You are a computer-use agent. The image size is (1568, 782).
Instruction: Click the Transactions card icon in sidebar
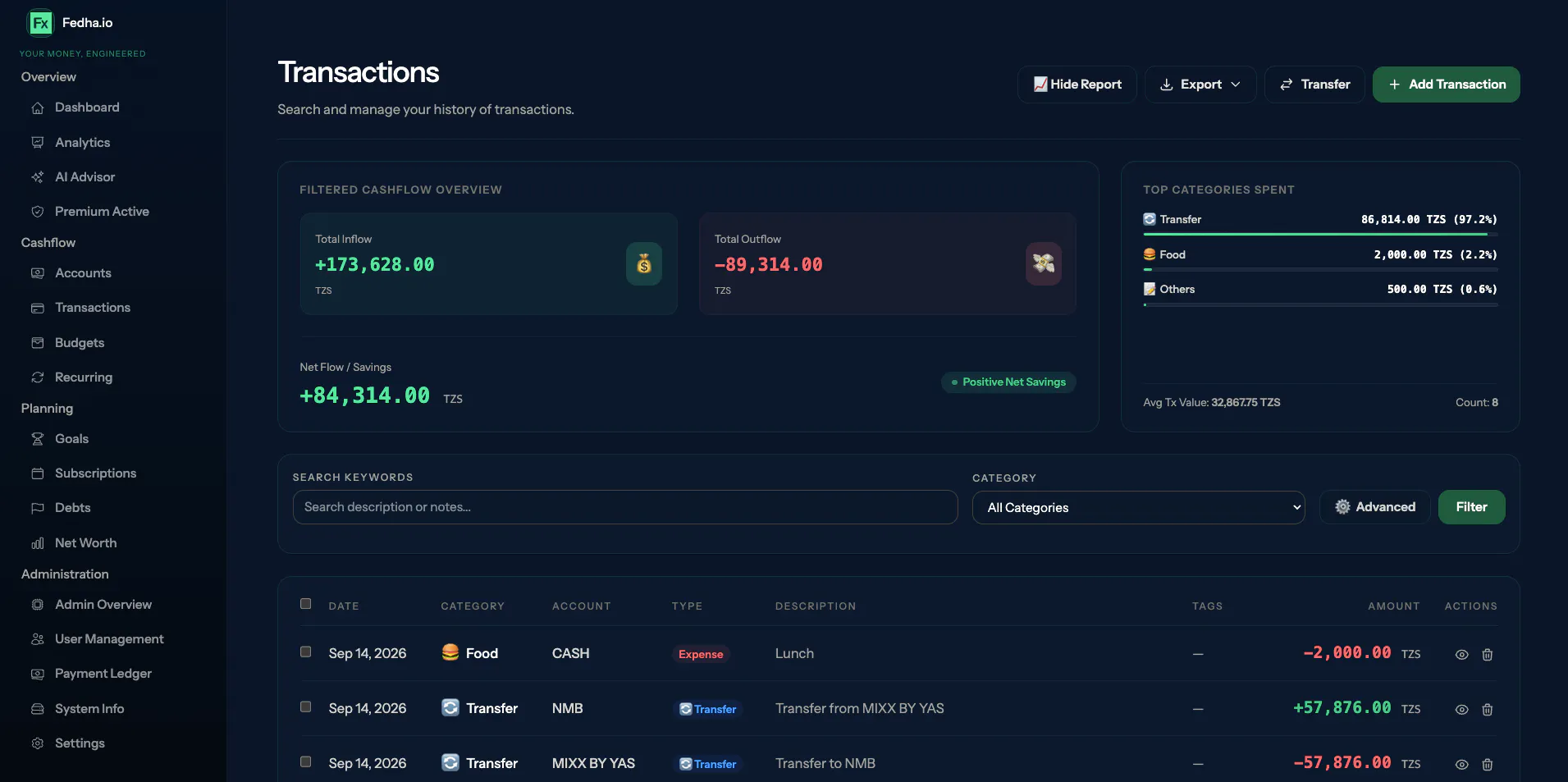click(38, 308)
